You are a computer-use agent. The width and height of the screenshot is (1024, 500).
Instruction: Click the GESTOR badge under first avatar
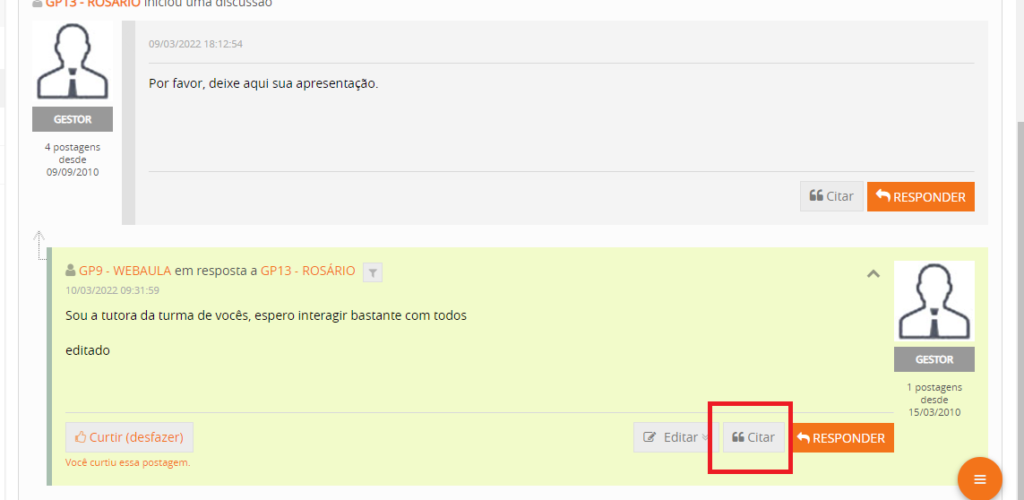tap(72, 120)
